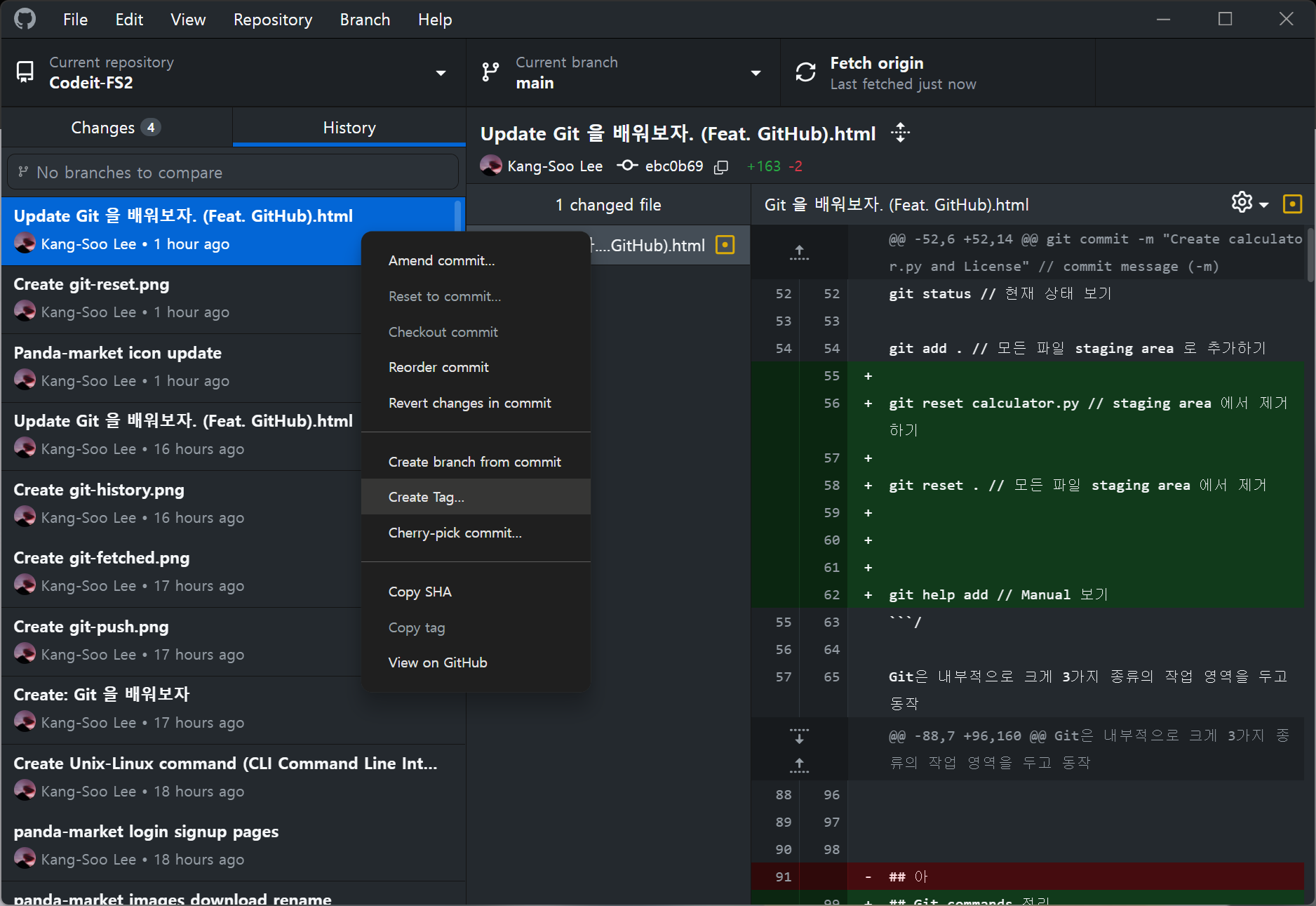This screenshot has height=906, width=1316.
Task: Choose Reset to commit... from context menu
Action: (476, 296)
